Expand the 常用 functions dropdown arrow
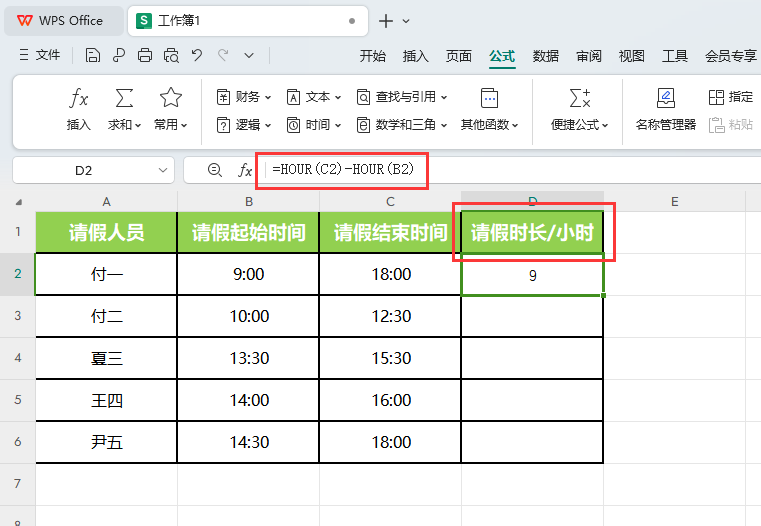761x526 pixels. 184,125
